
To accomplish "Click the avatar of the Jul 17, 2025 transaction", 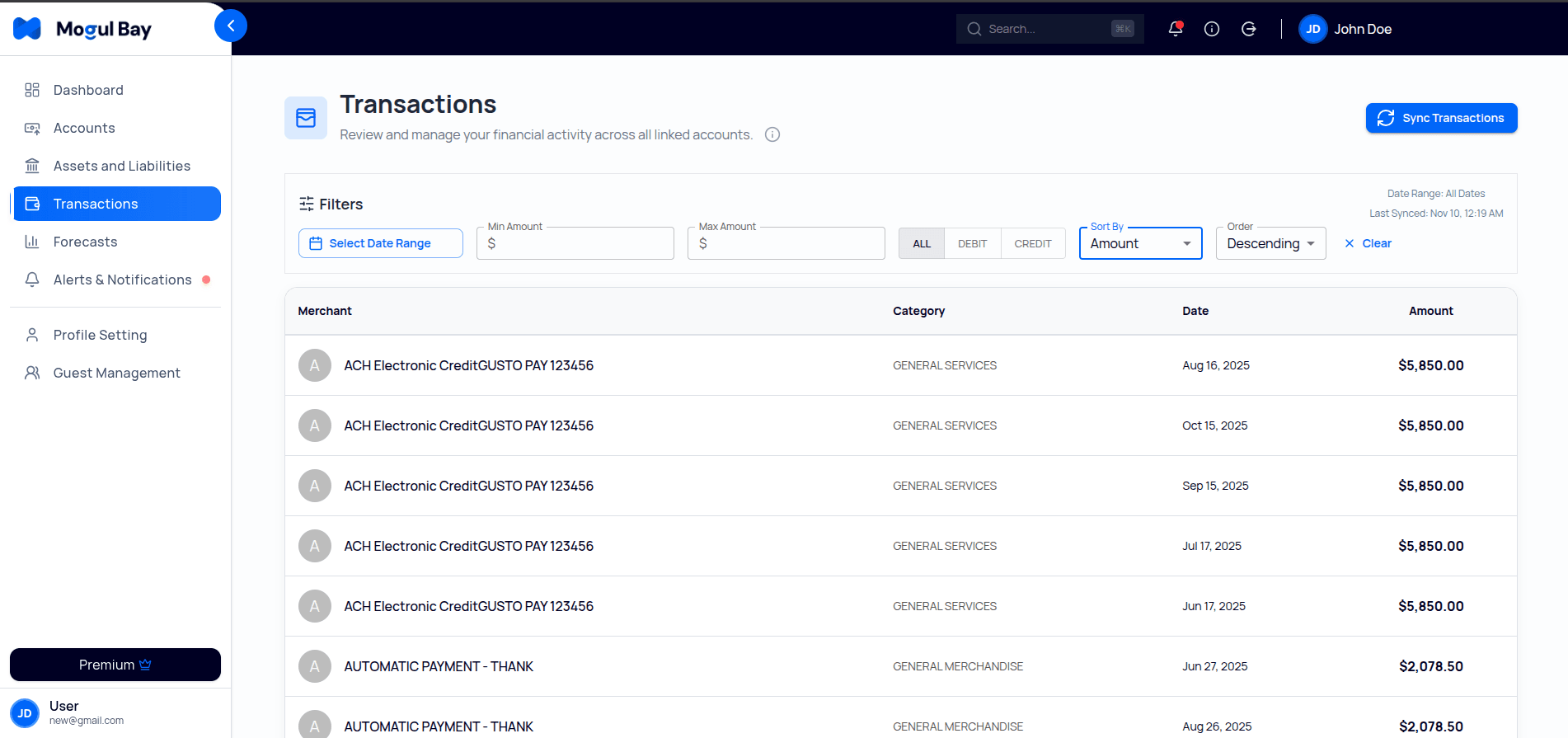I will coord(315,546).
